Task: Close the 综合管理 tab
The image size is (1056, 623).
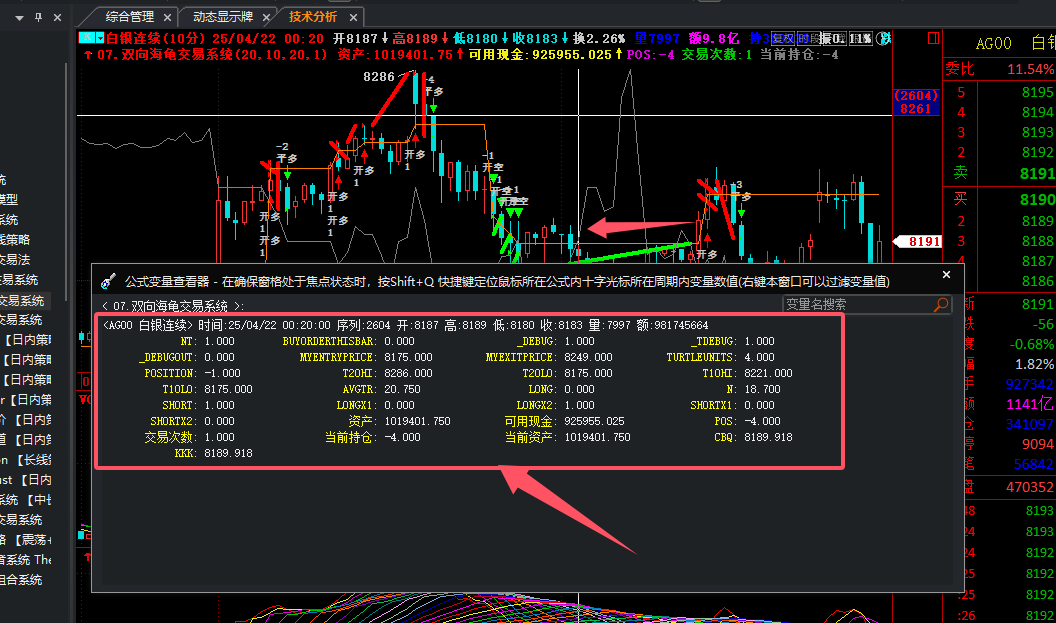Action: (166, 16)
